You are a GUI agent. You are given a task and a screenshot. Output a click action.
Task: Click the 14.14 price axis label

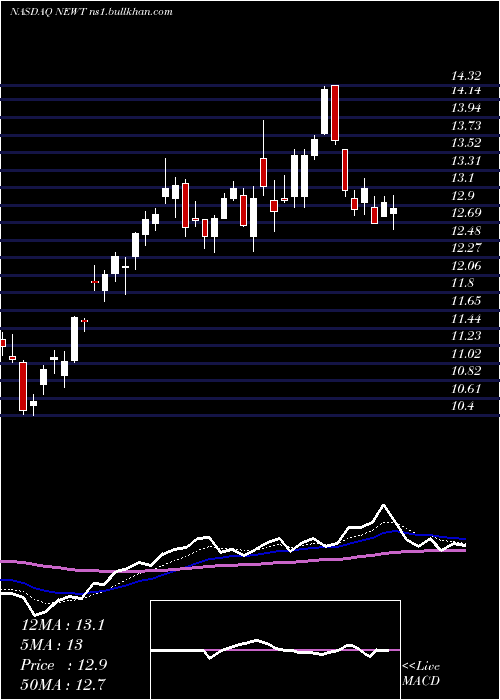(x=467, y=91)
